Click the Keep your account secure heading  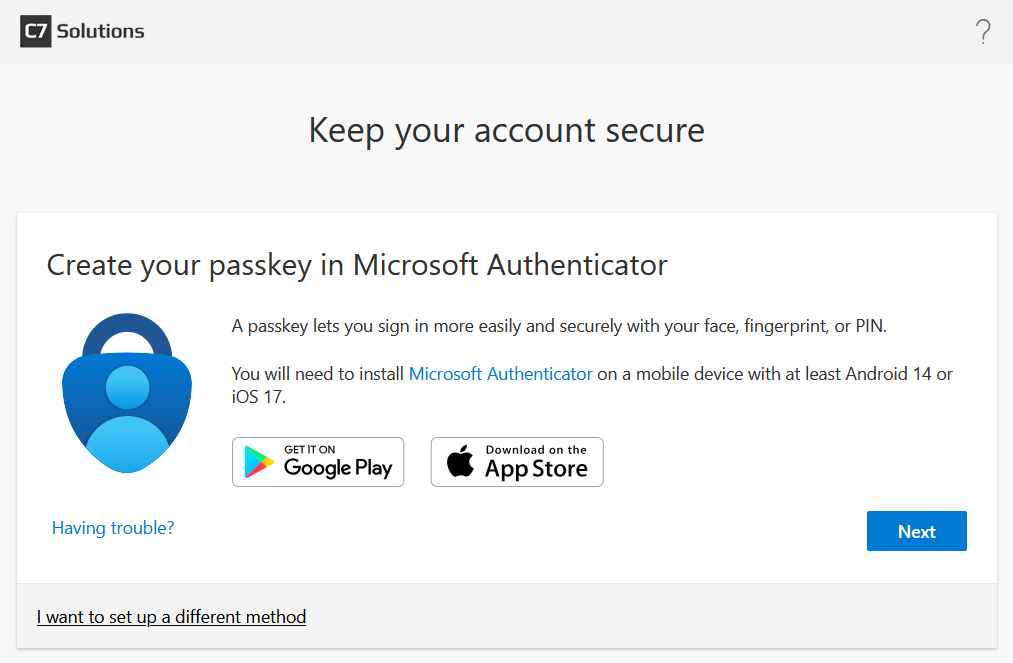[506, 130]
